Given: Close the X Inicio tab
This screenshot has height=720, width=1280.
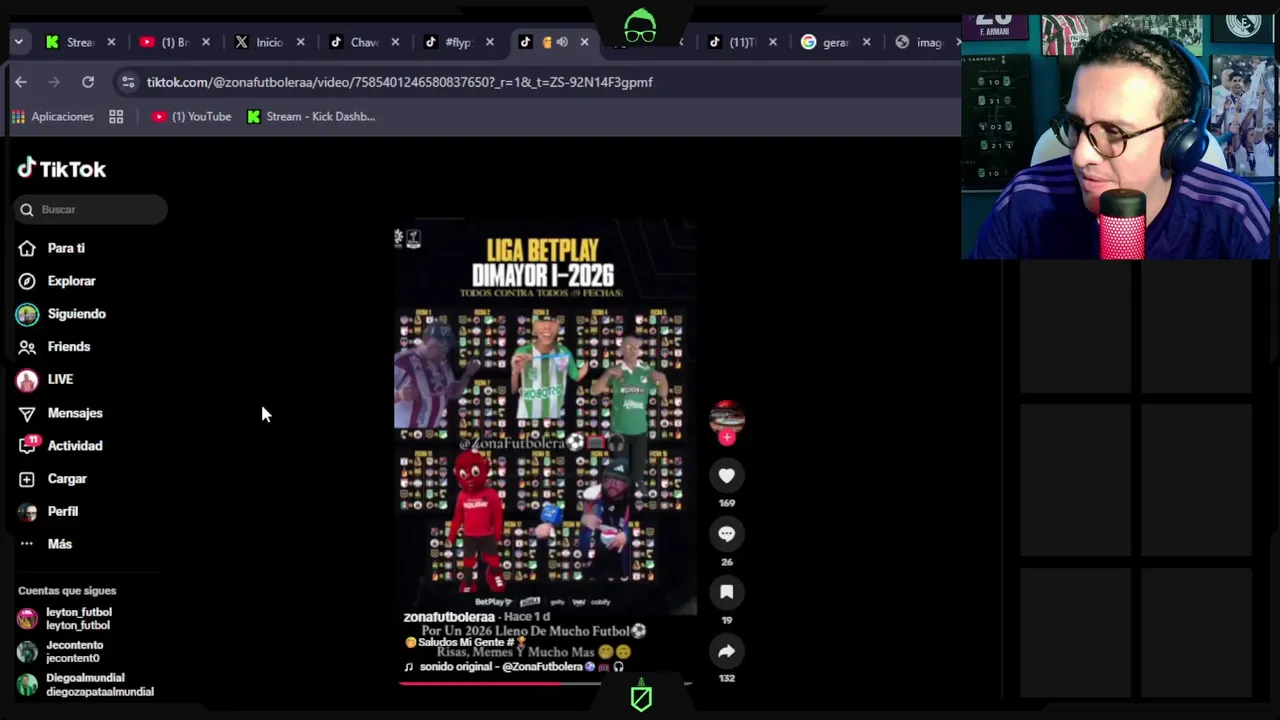Looking at the screenshot, I should (x=300, y=42).
